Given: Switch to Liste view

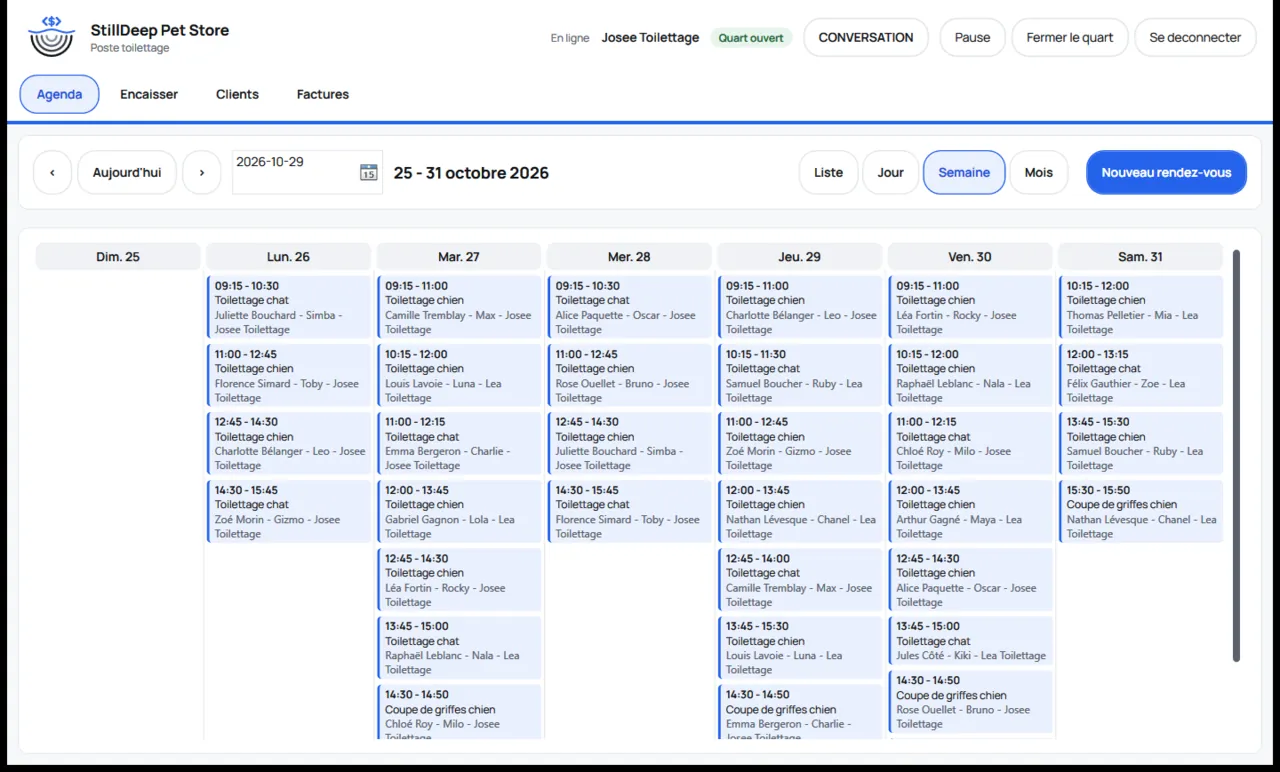Looking at the screenshot, I should point(828,172).
